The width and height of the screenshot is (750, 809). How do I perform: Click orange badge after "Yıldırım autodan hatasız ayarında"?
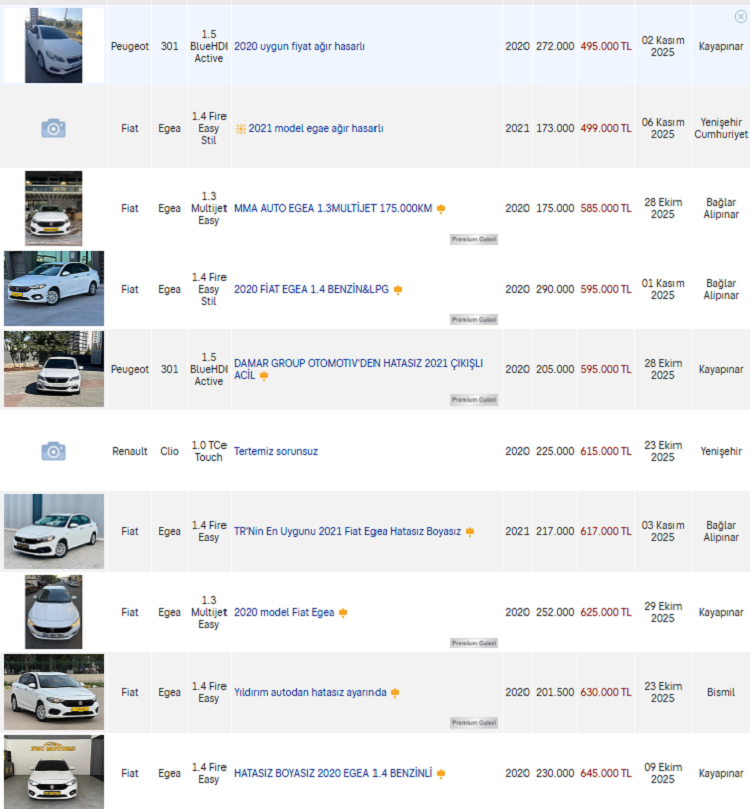[395, 693]
